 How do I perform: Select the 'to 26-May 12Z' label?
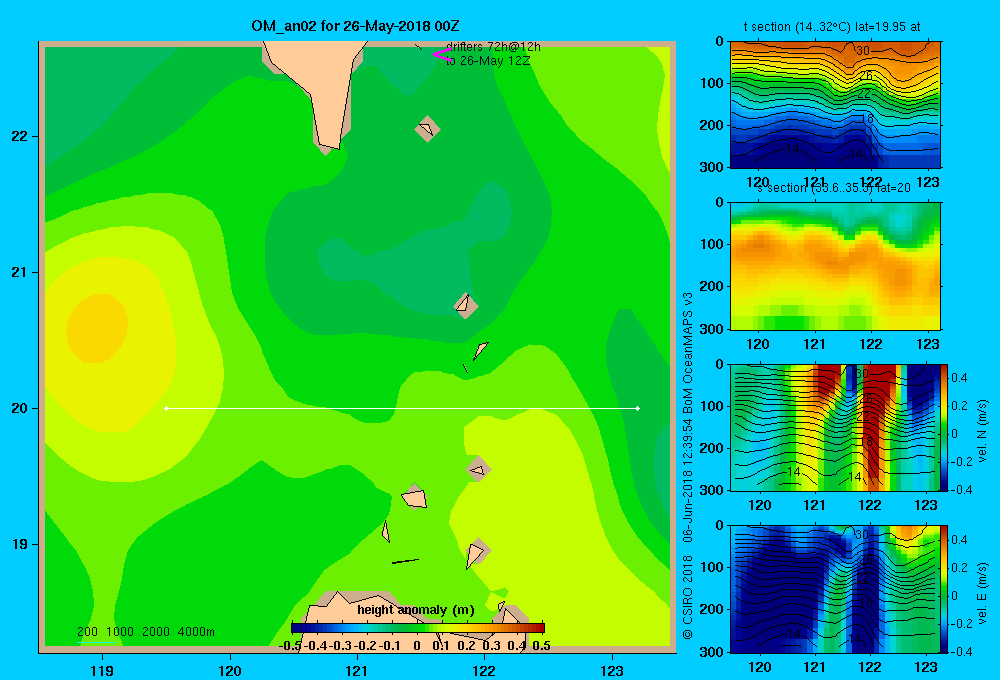[489, 61]
